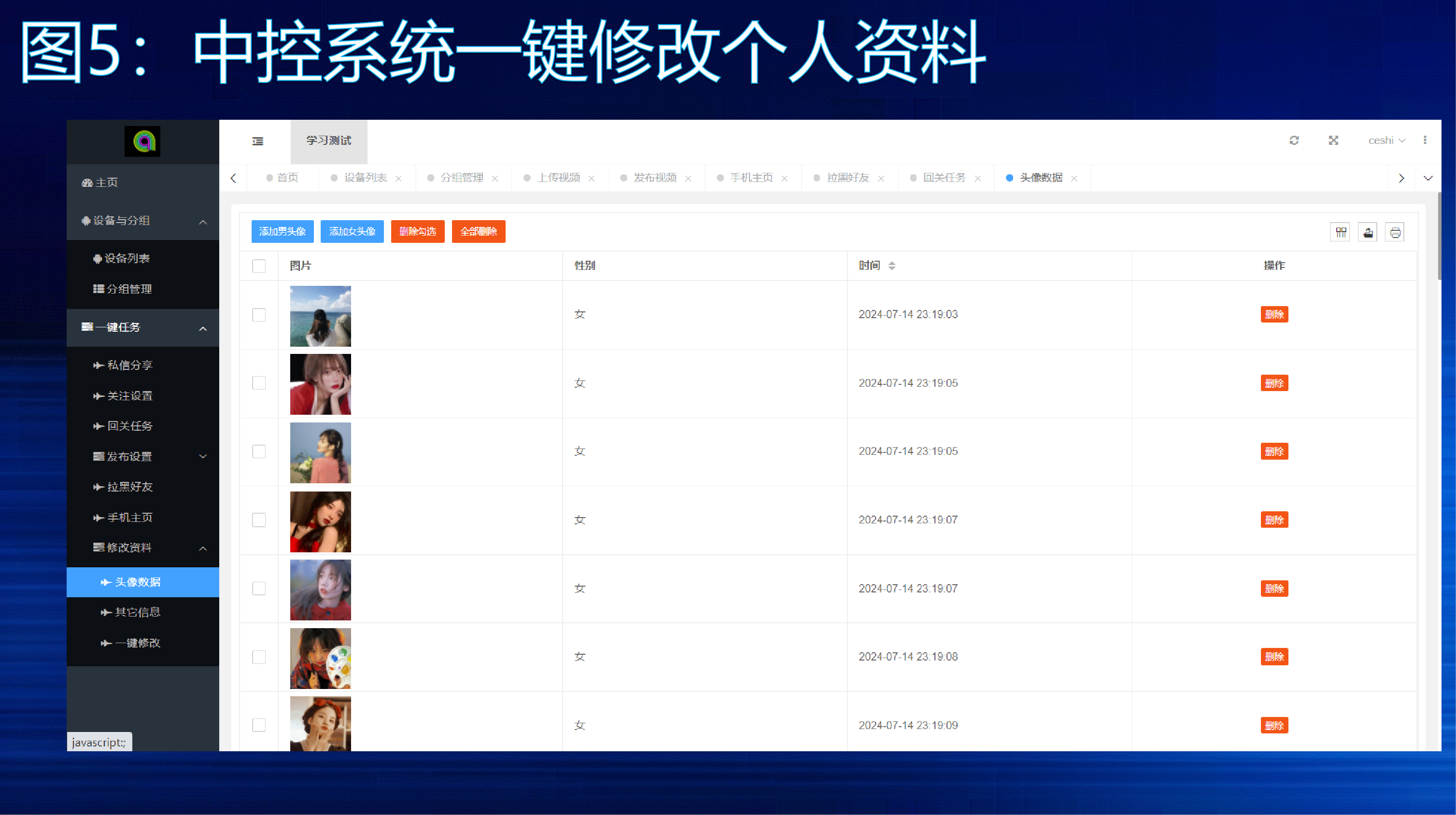Image resolution: width=1456 pixels, height=815 pixels.
Task: Open the ceshi user dropdown
Action: pyautogui.click(x=1386, y=140)
